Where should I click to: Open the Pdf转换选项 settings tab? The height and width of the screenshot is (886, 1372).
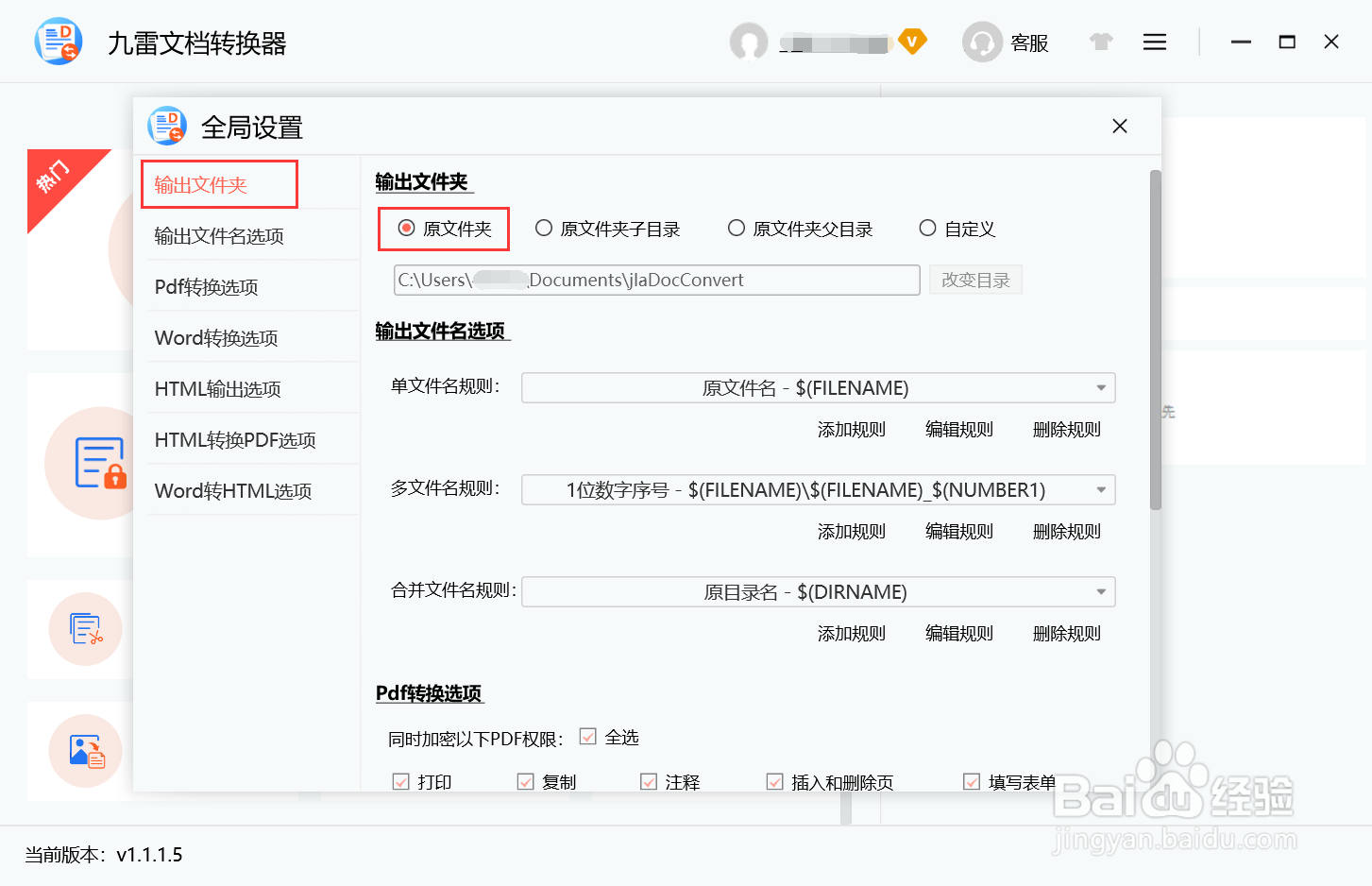[x=207, y=287]
